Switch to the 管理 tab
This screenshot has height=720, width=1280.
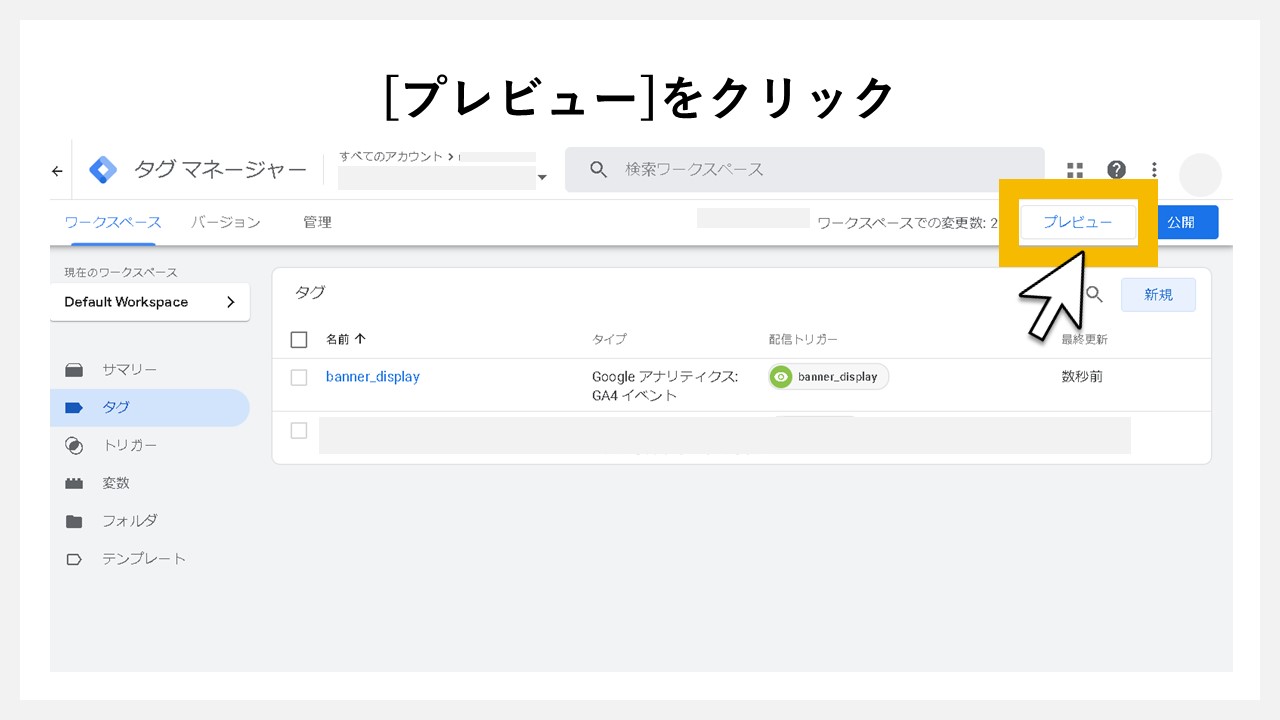[317, 221]
